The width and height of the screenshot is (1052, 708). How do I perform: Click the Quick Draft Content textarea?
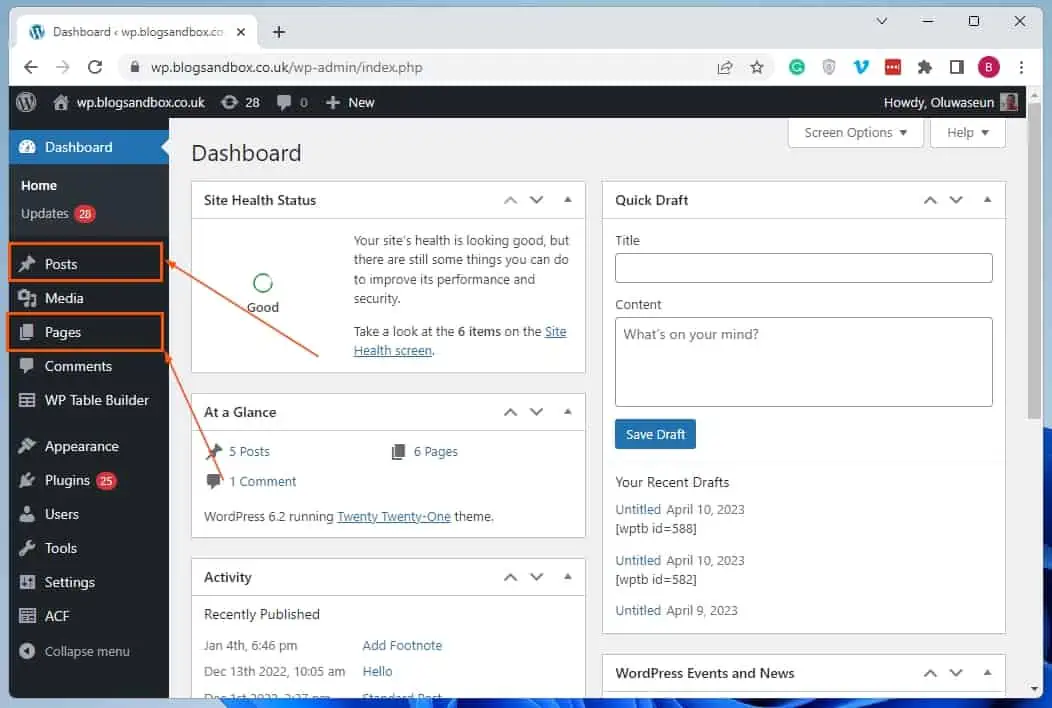(803, 362)
